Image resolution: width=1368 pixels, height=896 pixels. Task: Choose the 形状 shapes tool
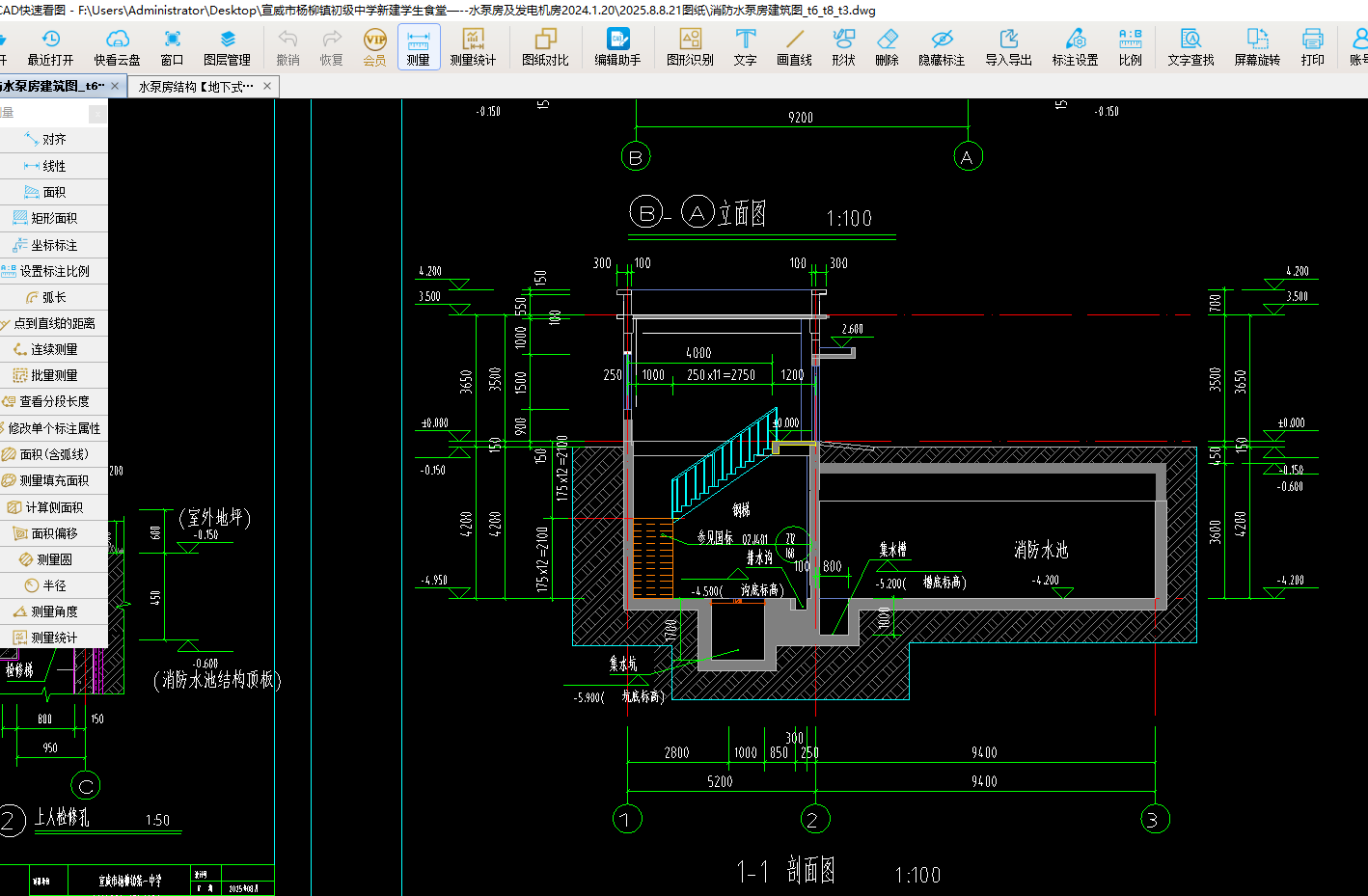click(x=844, y=47)
